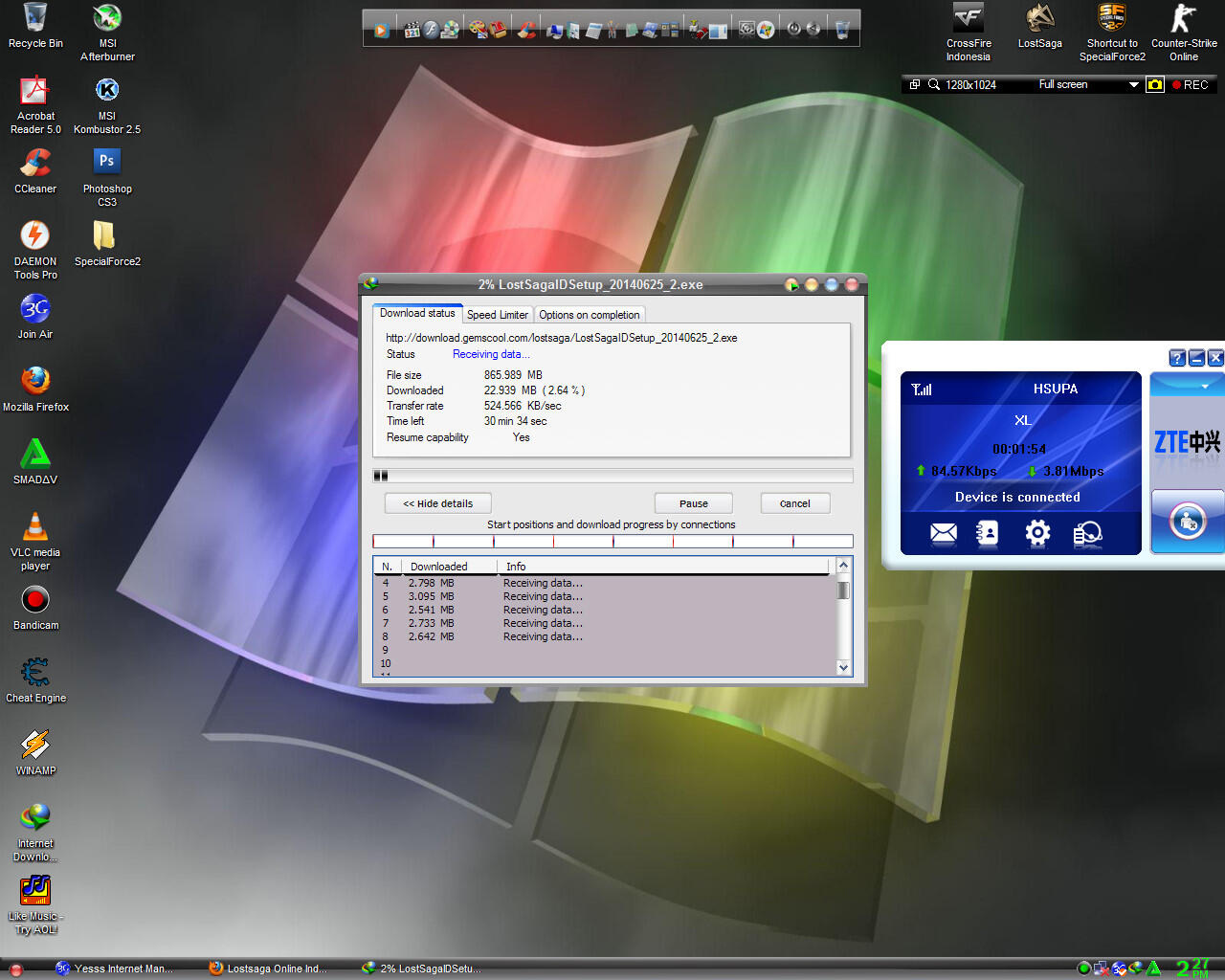Switch to the Speed Limiter tab
The height and width of the screenshot is (980, 1225).
tap(497, 315)
